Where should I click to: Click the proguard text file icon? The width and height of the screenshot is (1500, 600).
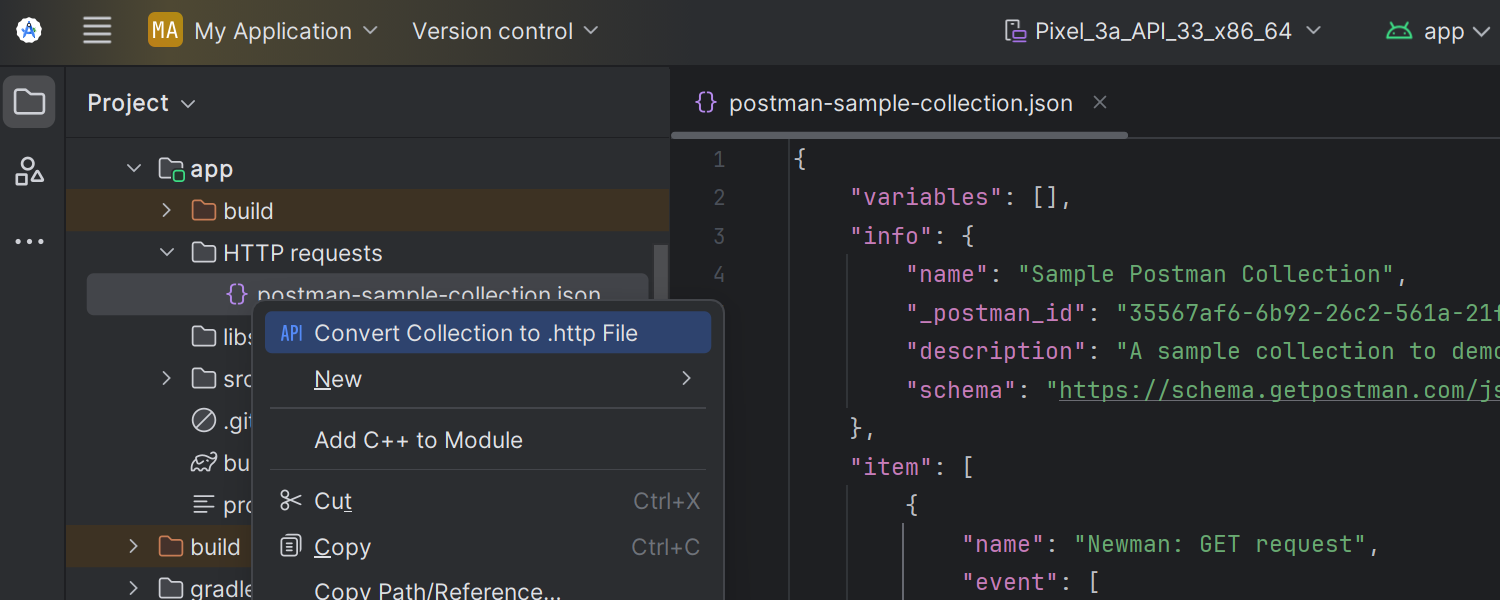click(204, 505)
